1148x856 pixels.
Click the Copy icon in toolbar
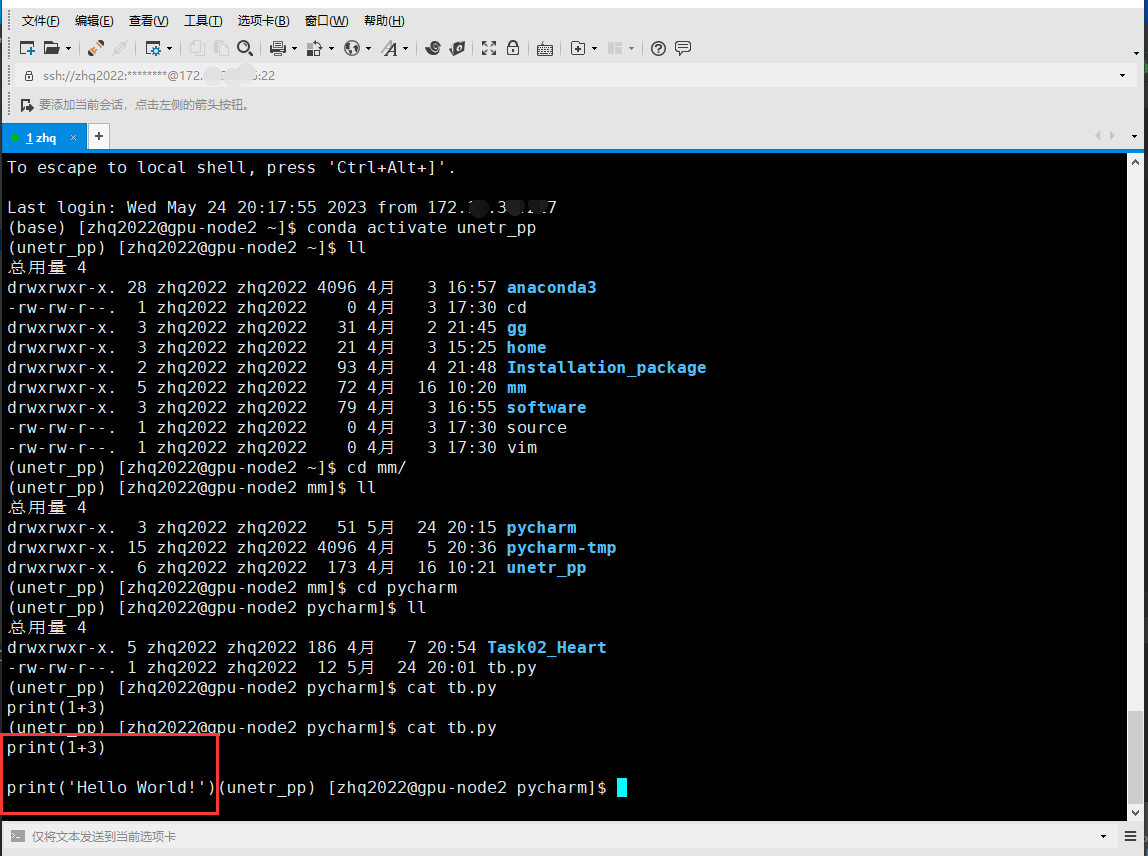tap(197, 48)
